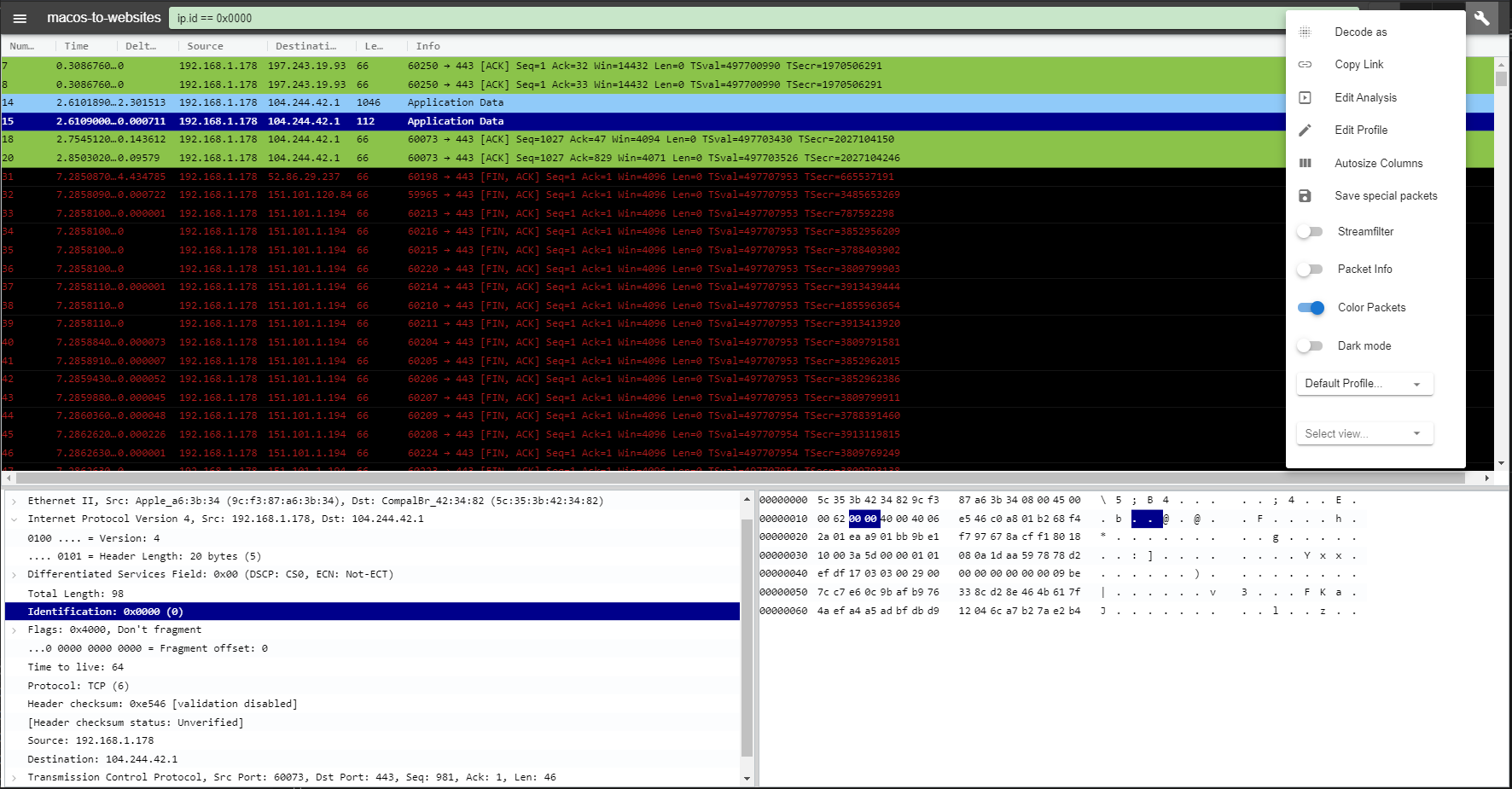The height and width of the screenshot is (789, 1512).
Task: Select the Ethernet II tree row
Action: click(x=372, y=501)
